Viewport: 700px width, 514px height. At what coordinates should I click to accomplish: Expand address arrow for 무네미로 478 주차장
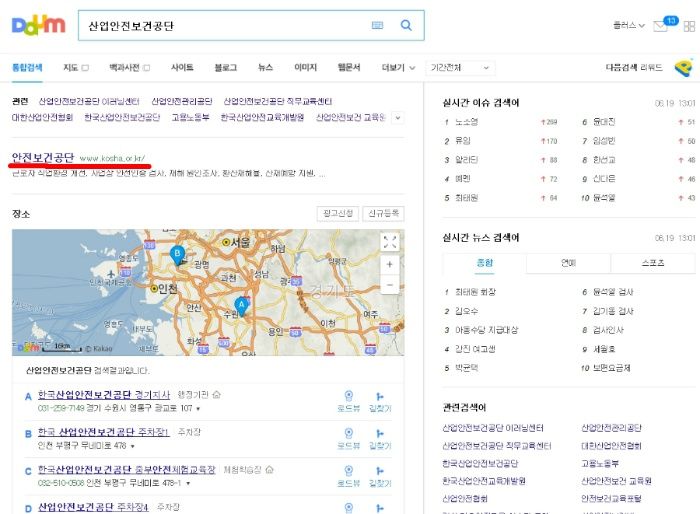(x=133, y=446)
